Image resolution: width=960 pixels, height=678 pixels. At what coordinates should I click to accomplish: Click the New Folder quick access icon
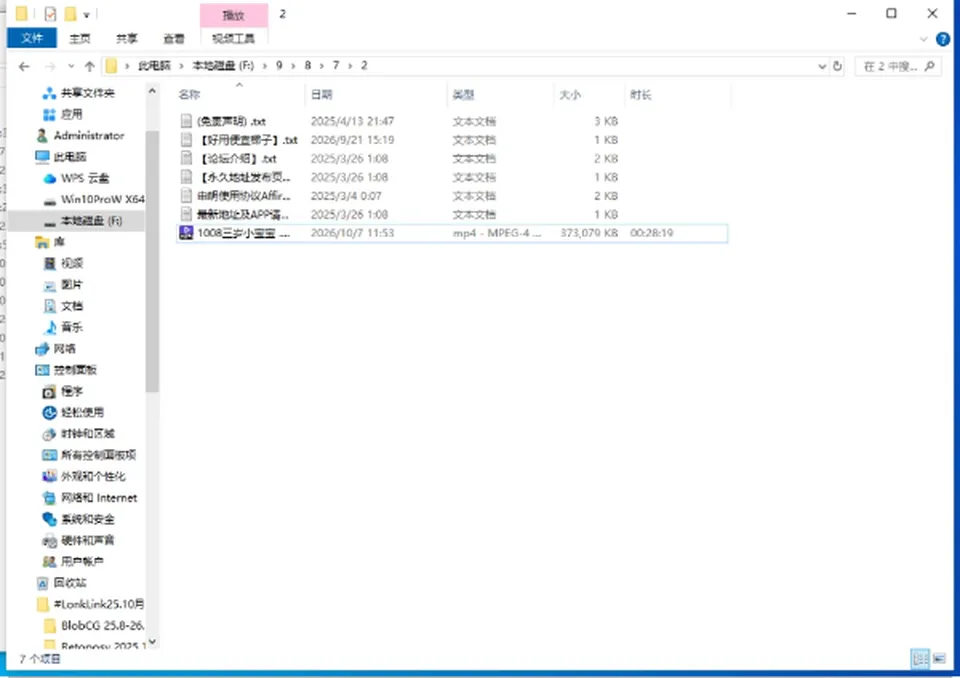[x=70, y=13]
